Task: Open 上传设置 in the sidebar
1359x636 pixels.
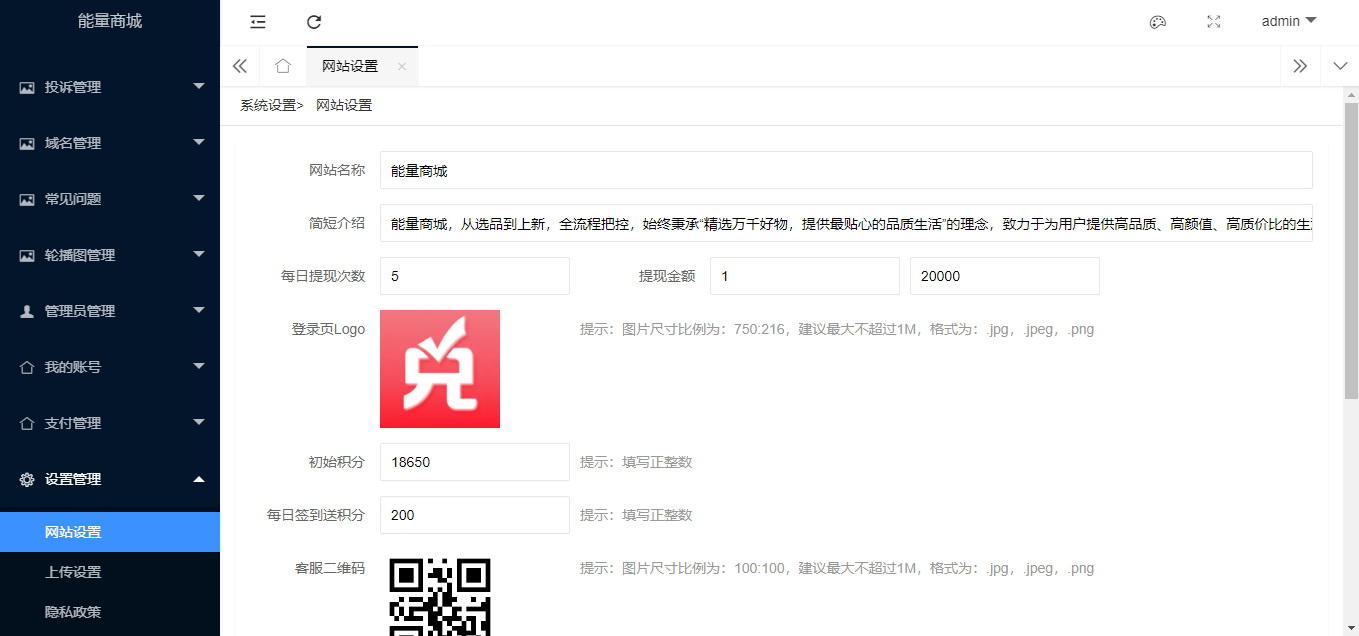Action: point(73,572)
